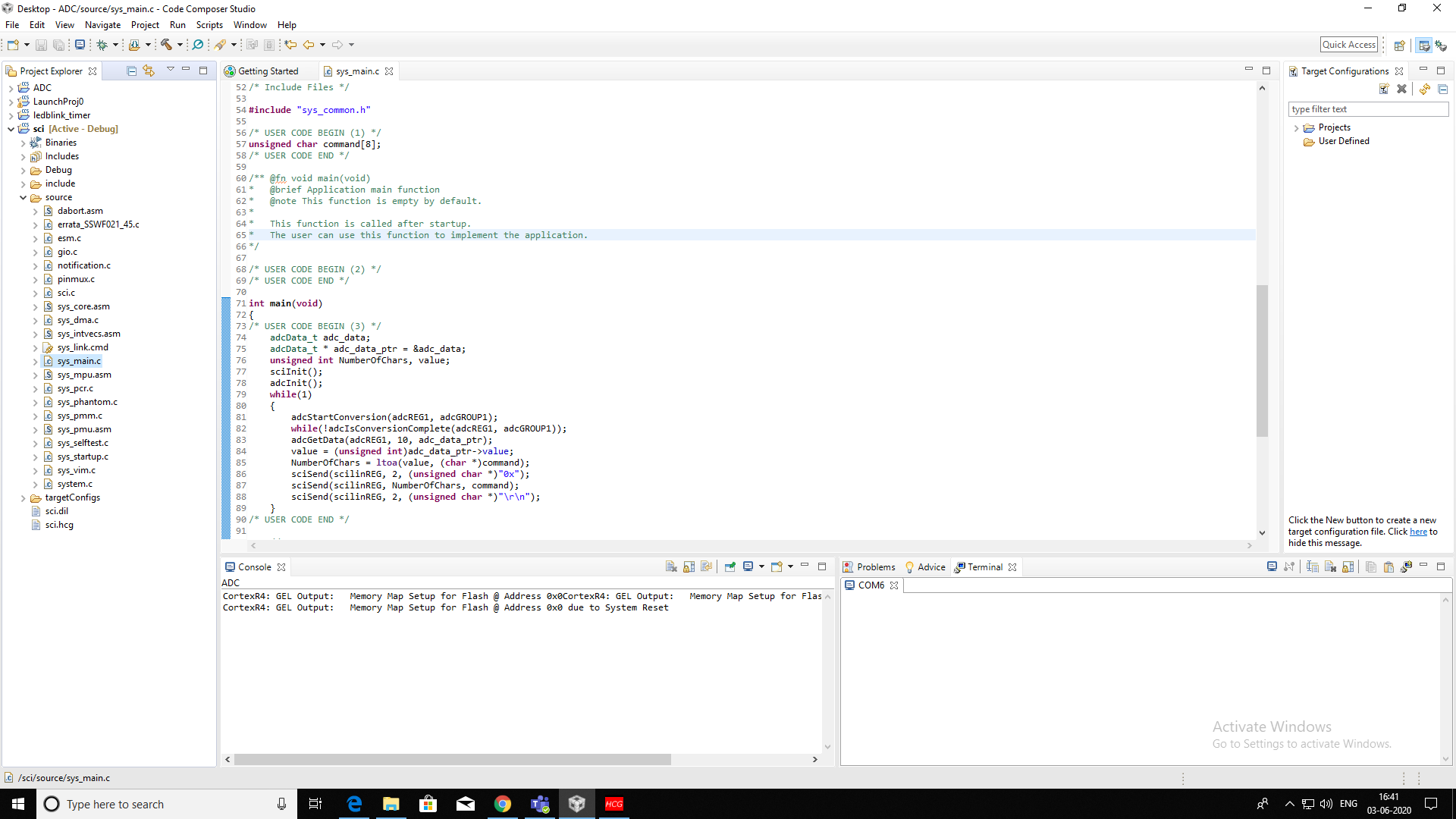1456x819 pixels.
Task: Open File Explorer from taskbar
Action: point(391,804)
